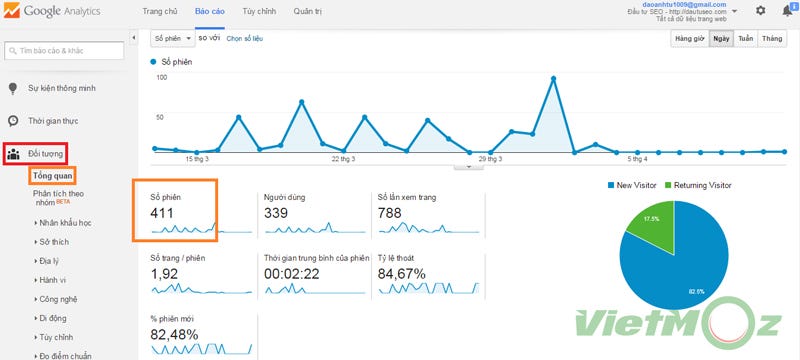The height and width of the screenshot is (360, 800).
Task: Switch chart to Hàng giờ view
Action: (689, 39)
